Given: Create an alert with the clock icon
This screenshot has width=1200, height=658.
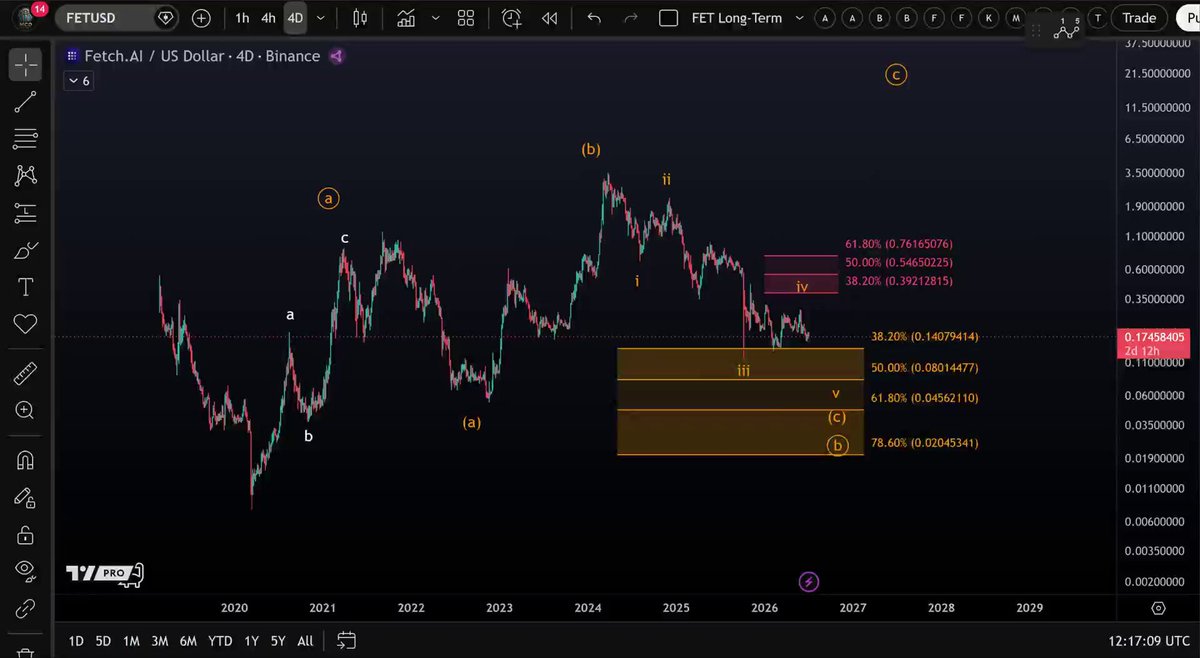Looking at the screenshot, I should [x=512, y=18].
